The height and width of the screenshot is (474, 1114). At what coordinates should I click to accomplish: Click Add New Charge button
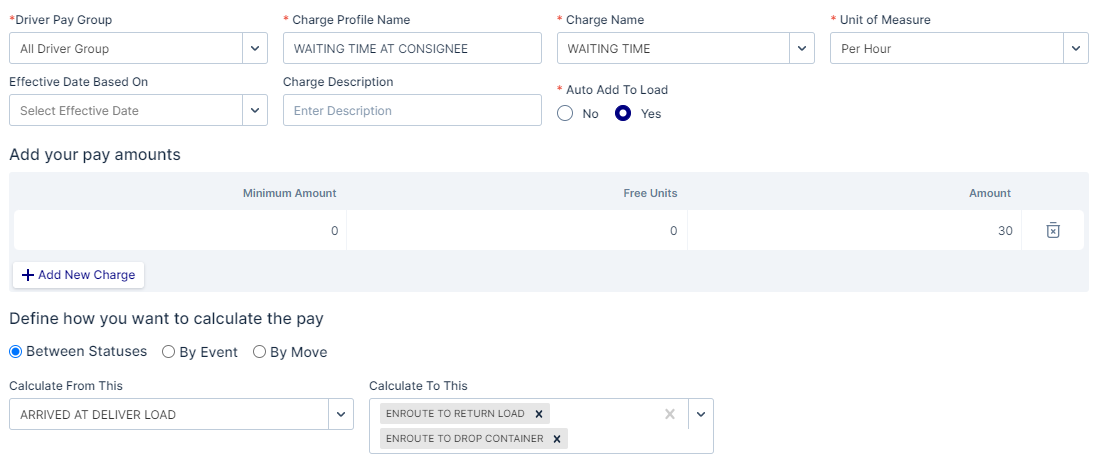(x=79, y=275)
